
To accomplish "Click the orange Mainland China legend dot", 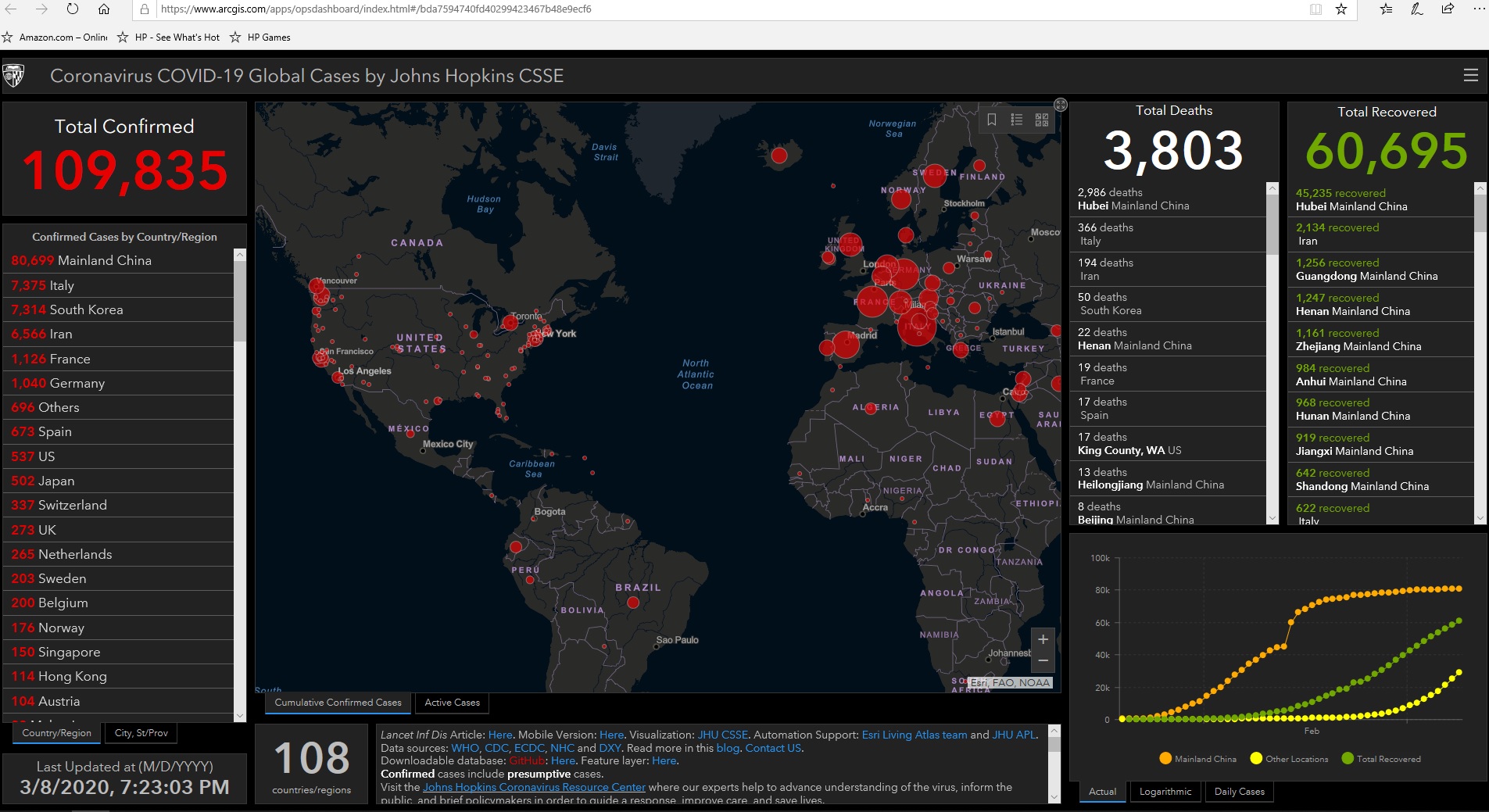I will (x=1165, y=759).
